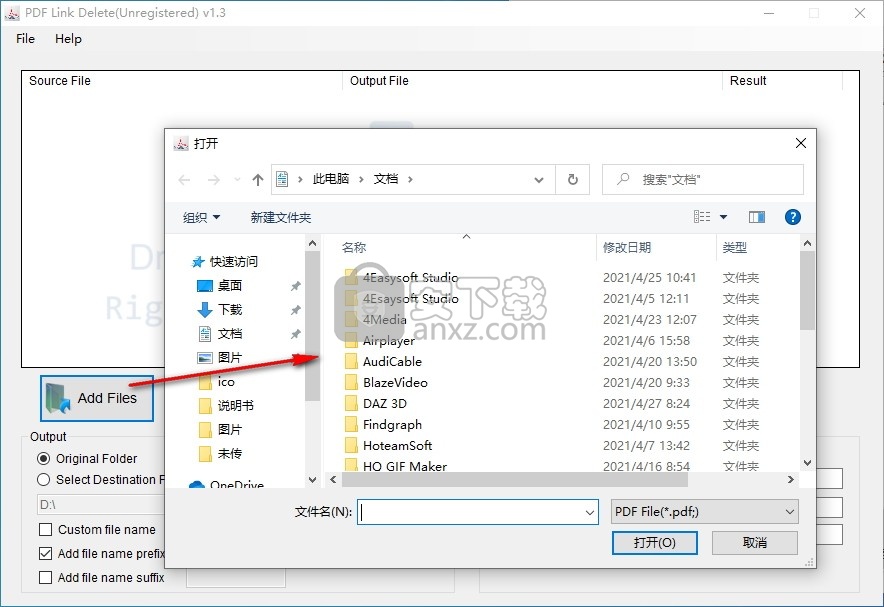Select the Airplayer folder

[x=389, y=340]
